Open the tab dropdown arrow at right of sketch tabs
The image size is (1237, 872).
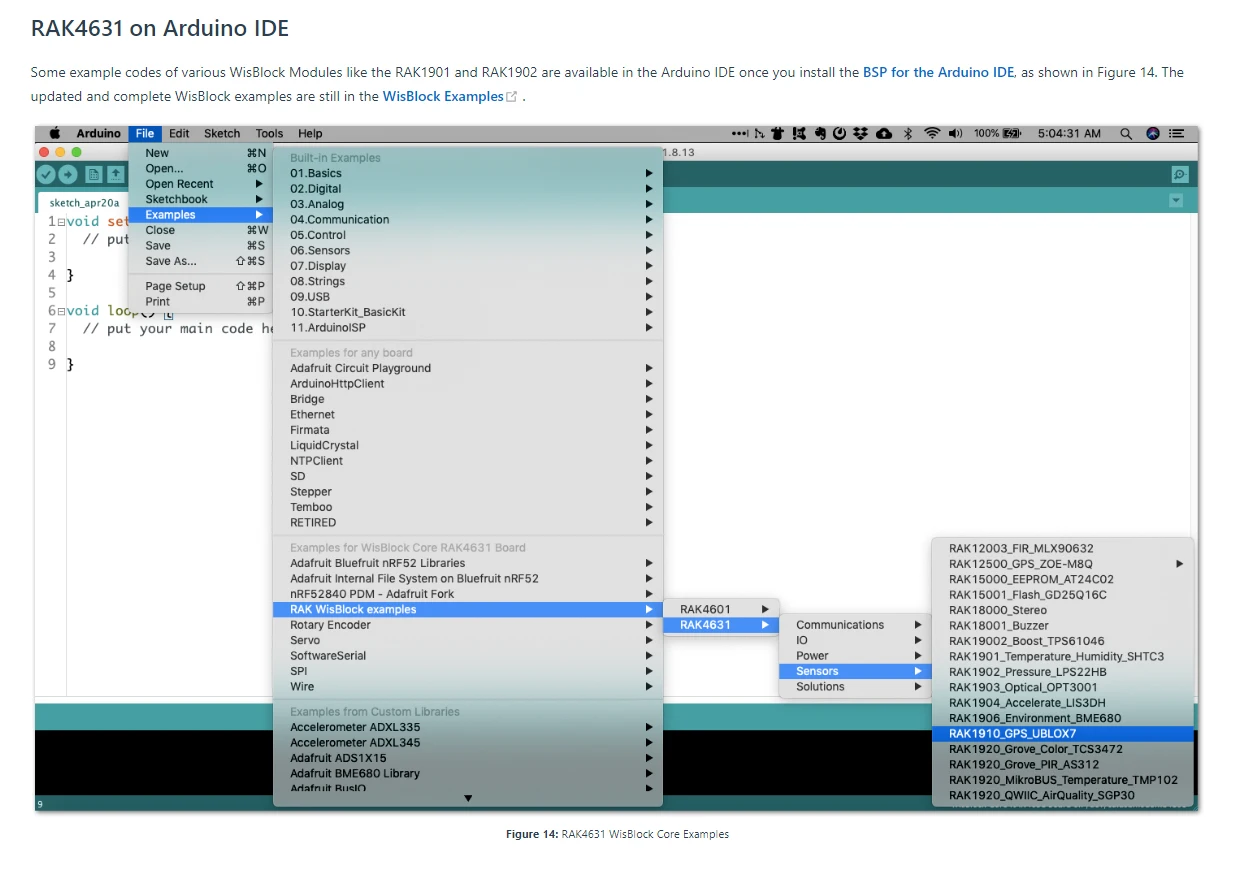point(1176,201)
